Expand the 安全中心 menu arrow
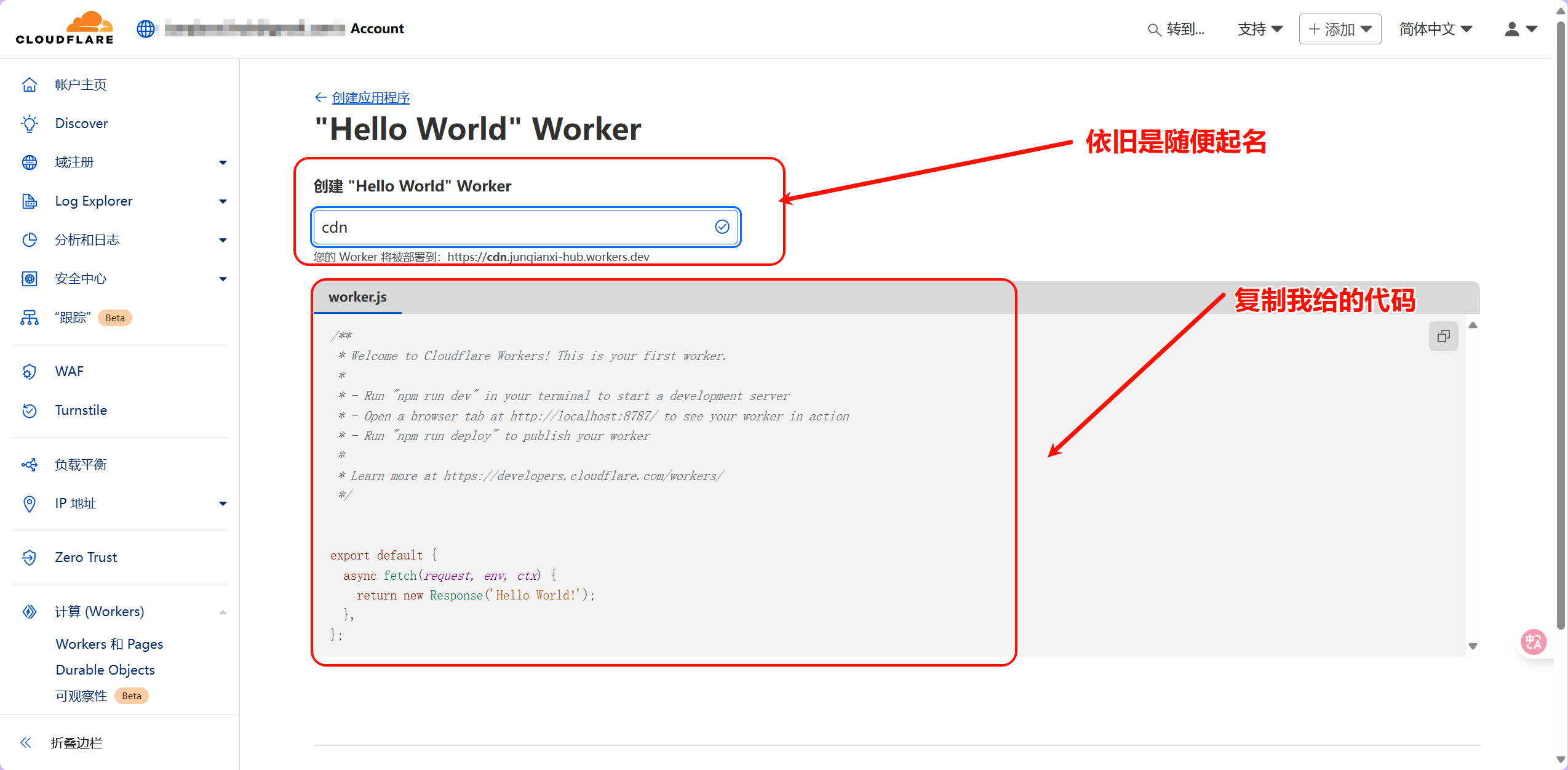Image resolution: width=1568 pixels, height=770 pixels. 223,279
